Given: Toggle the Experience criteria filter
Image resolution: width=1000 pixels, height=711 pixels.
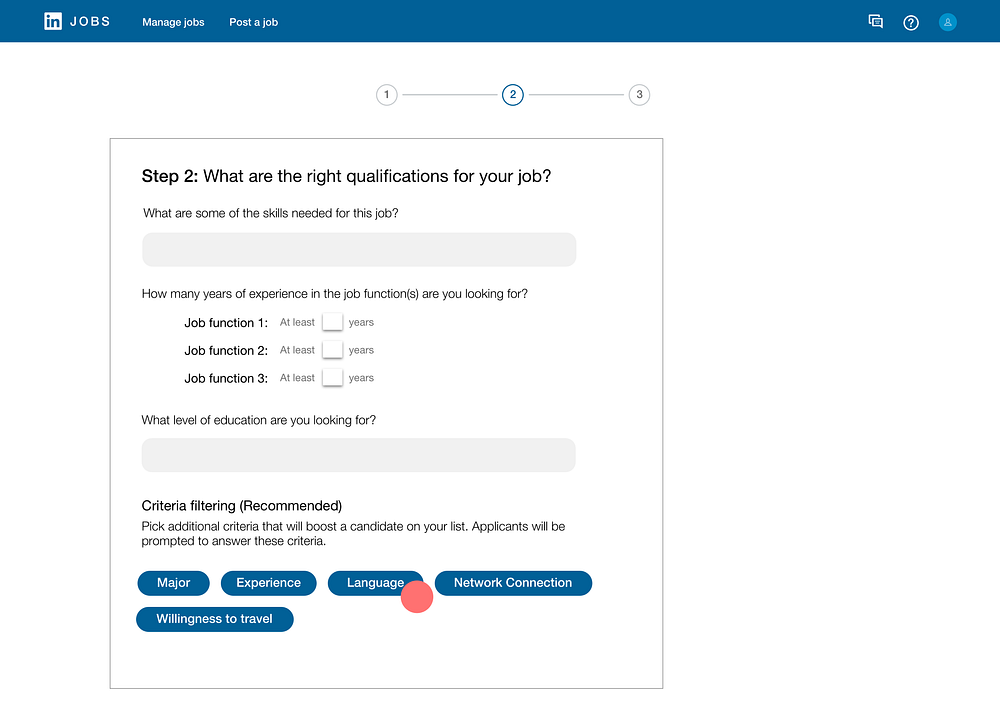Looking at the screenshot, I should 268,583.
